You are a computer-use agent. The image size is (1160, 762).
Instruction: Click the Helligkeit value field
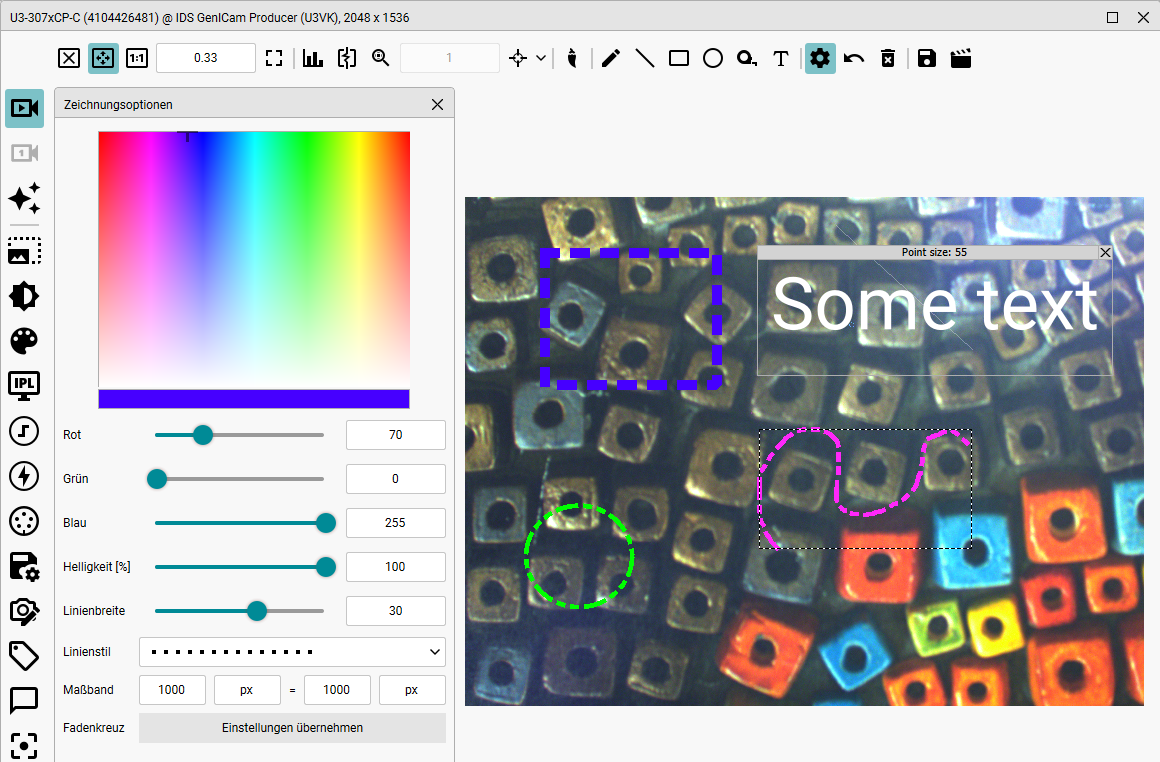pos(396,567)
